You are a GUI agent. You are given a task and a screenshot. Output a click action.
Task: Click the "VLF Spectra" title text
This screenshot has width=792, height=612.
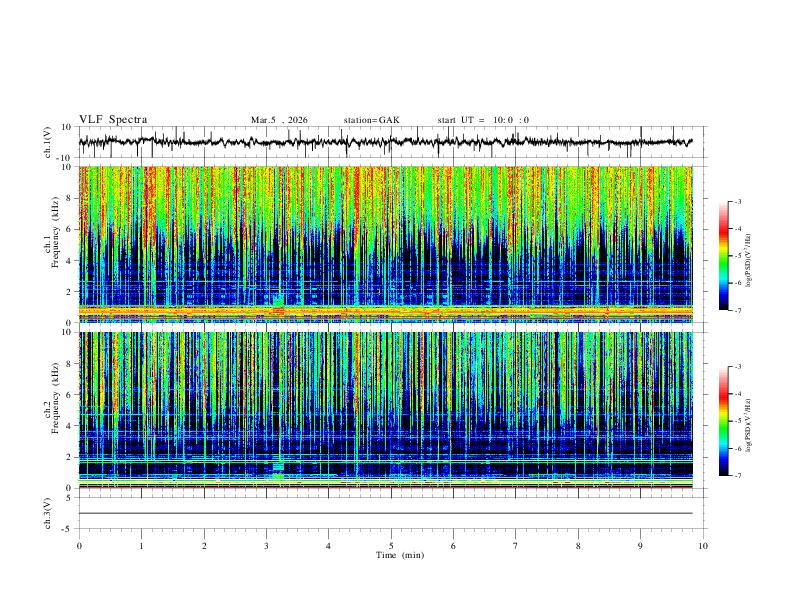113,120
